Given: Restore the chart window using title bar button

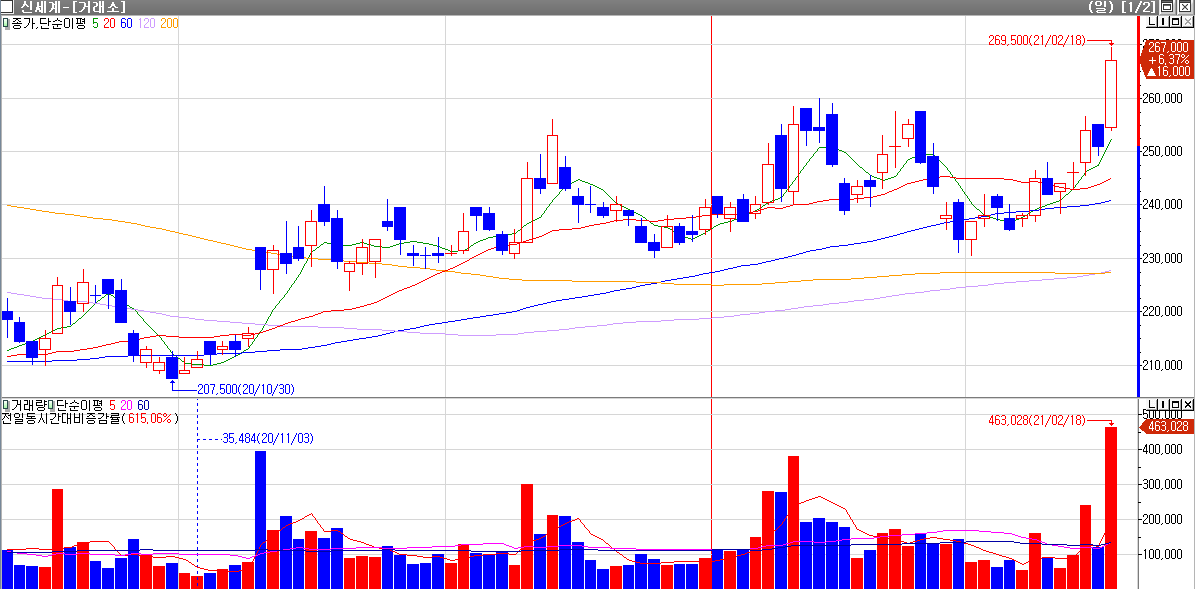Looking at the screenshot, I should [x=1166, y=7].
